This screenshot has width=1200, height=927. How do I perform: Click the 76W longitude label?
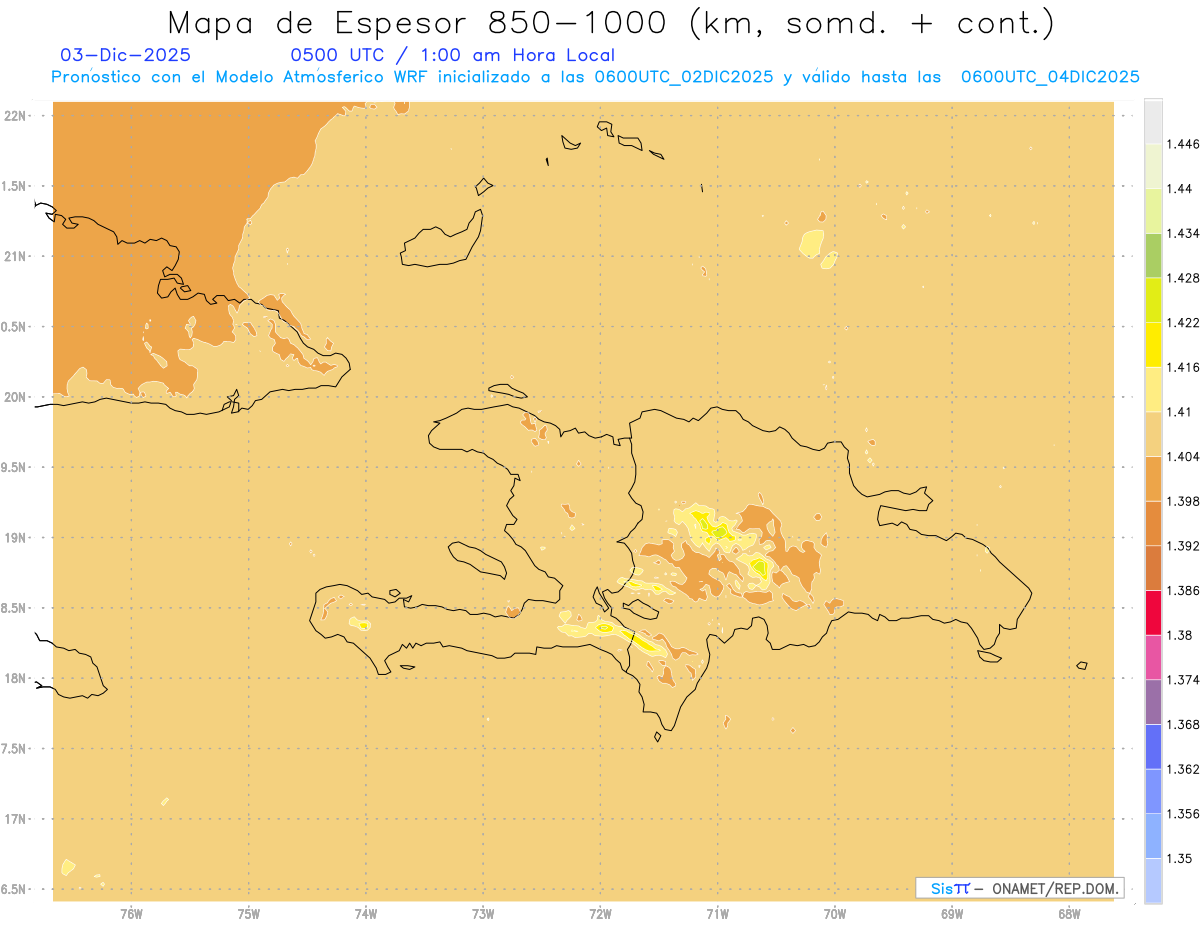pos(131,914)
